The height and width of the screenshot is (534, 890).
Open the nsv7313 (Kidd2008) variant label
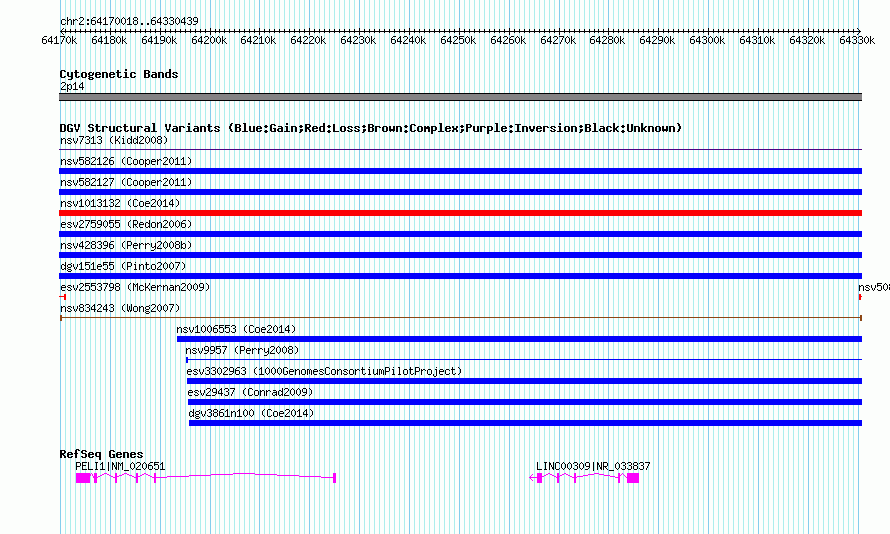coord(114,140)
